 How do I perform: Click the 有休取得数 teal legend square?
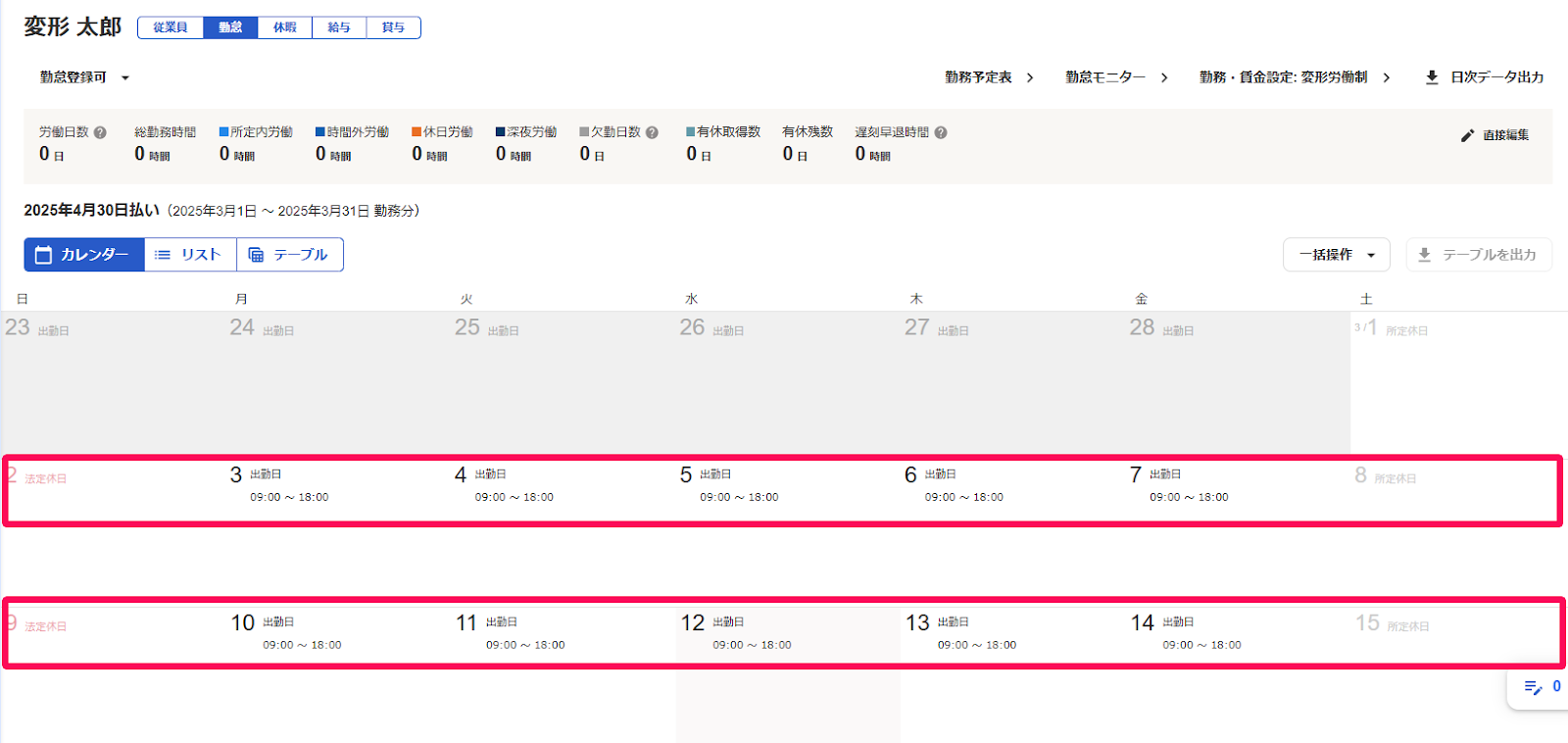click(x=690, y=132)
